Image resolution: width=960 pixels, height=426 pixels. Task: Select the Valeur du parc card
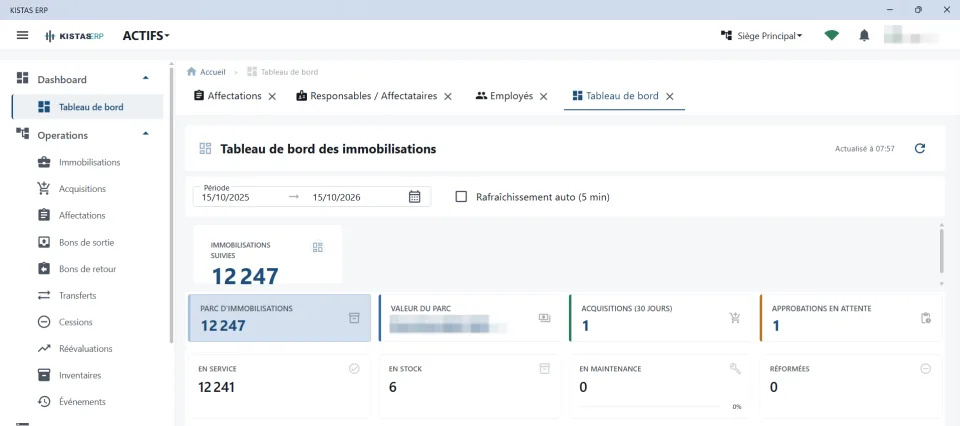tap(470, 318)
